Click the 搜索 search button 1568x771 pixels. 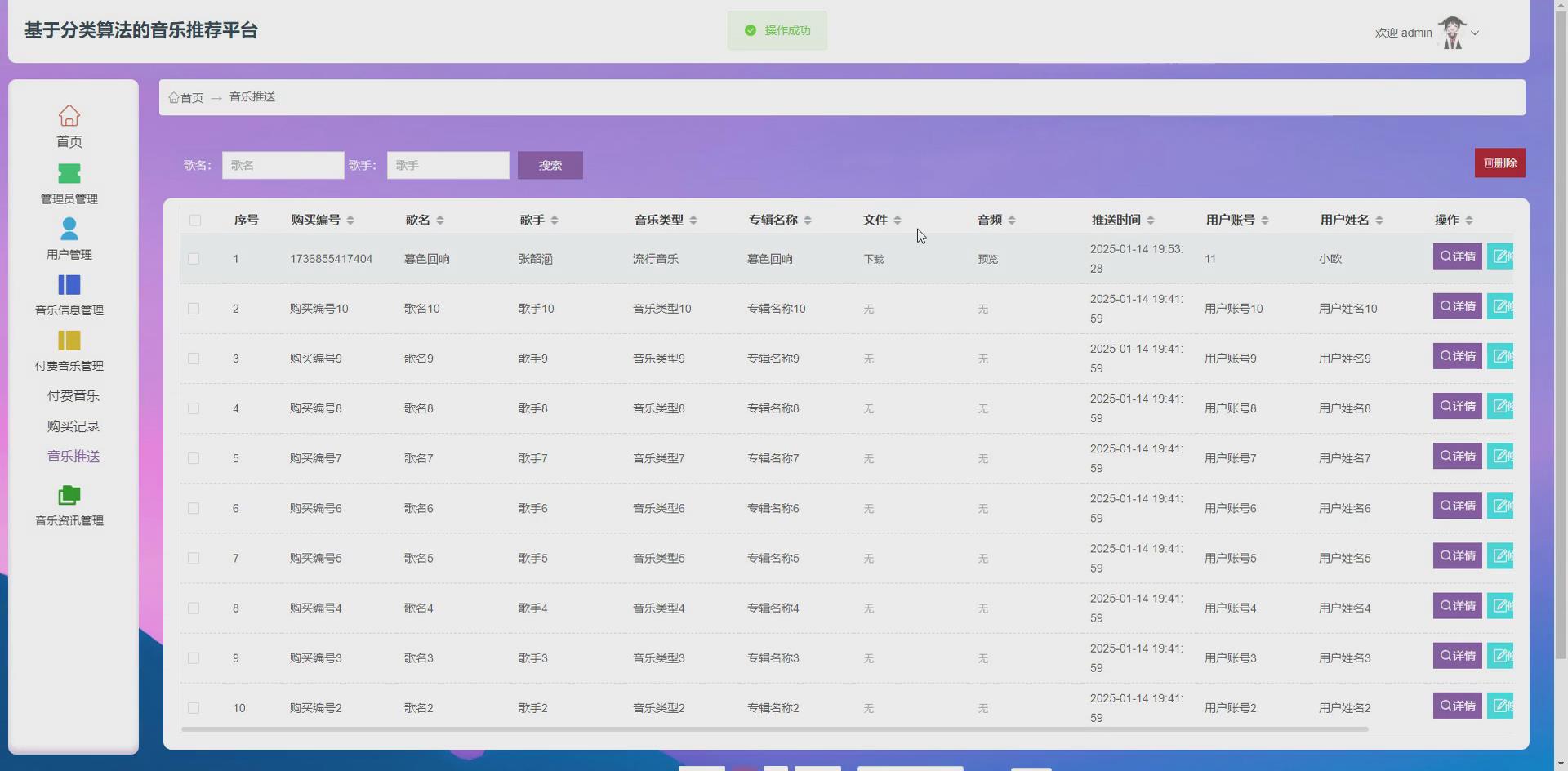(x=550, y=165)
